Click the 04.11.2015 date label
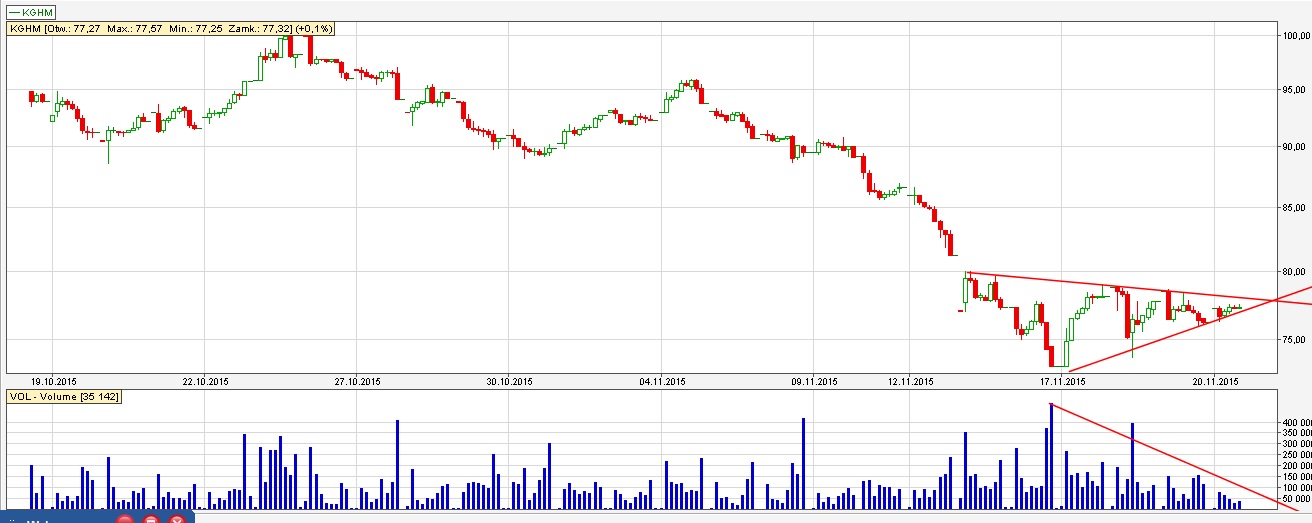The height and width of the screenshot is (523, 1312). [661, 381]
